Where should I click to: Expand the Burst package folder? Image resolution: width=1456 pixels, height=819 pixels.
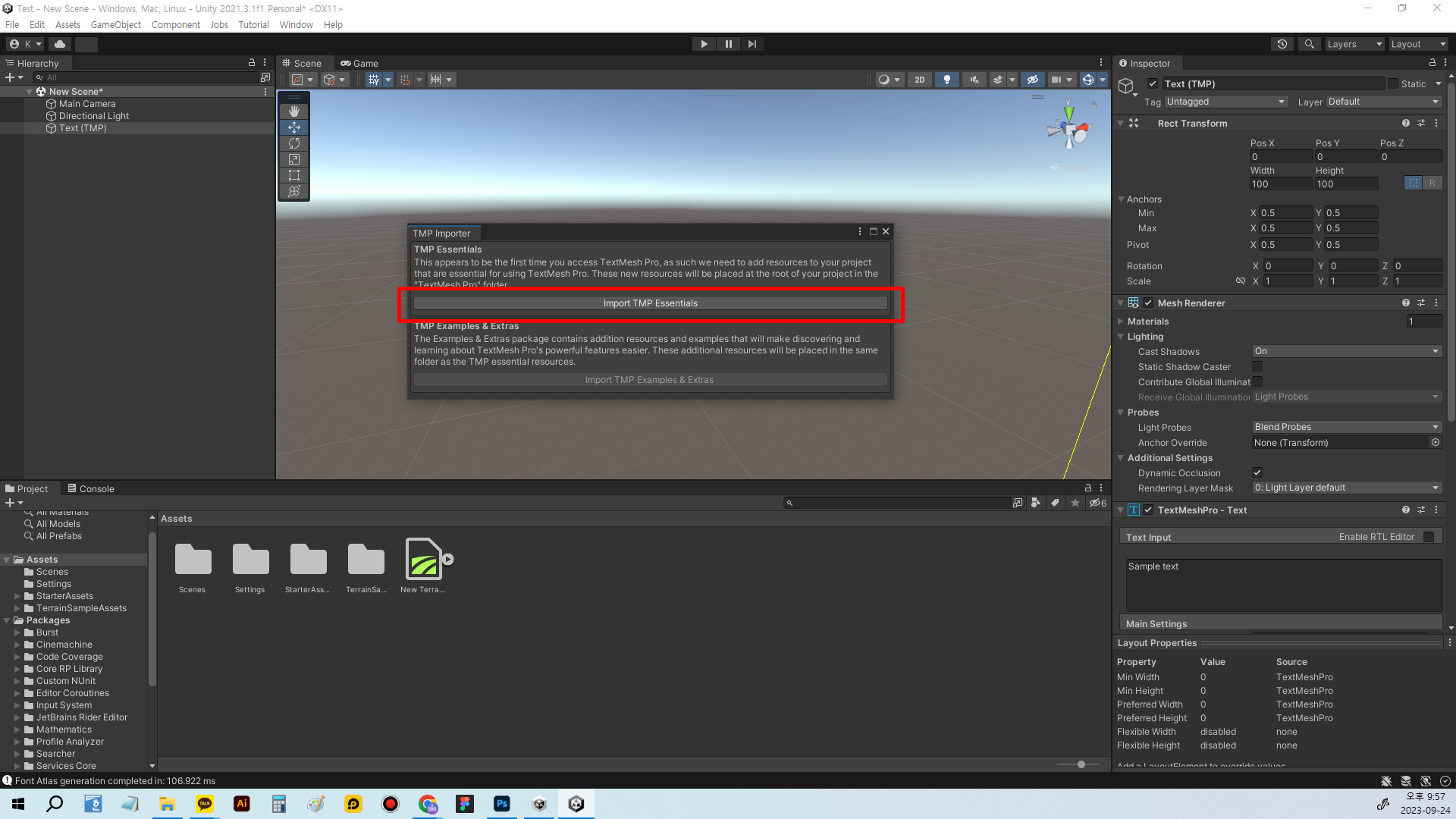pyautogui.click(x=17, y=632)
